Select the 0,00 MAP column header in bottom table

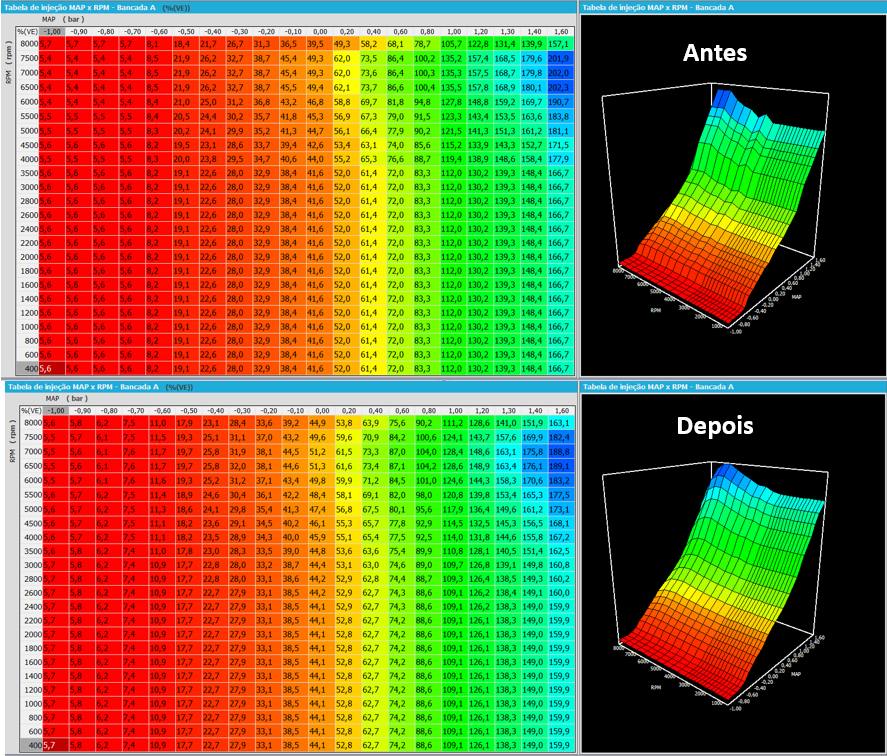coord(322,411)
